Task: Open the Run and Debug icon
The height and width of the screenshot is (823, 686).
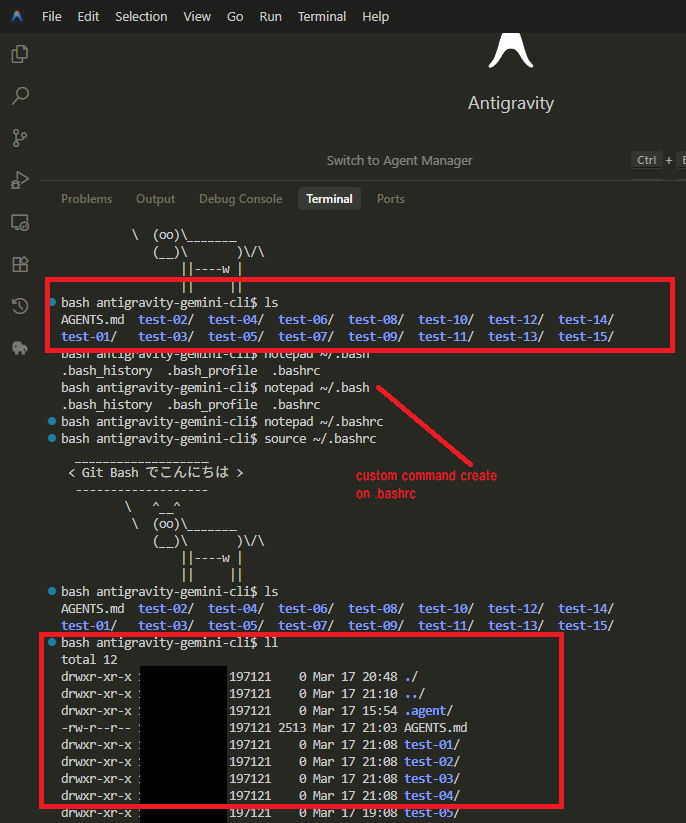Action: coord(20,180)
